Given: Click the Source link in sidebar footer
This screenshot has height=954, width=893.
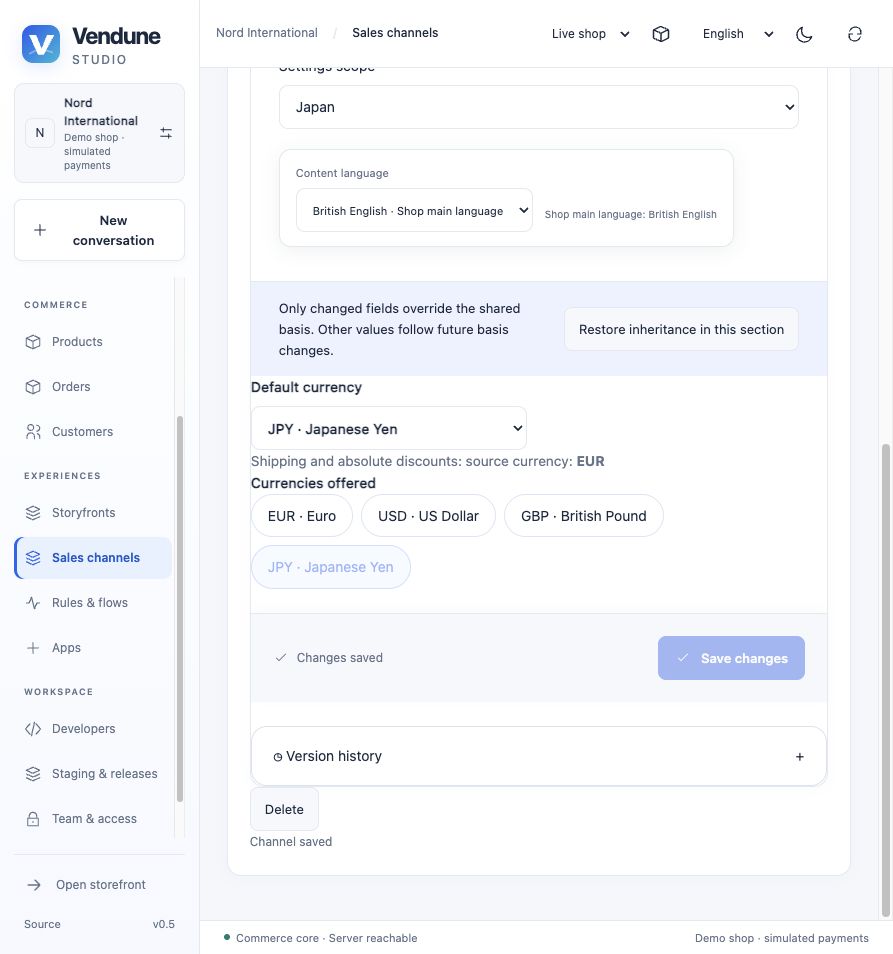Looking at the screenshot, I should point(42,924).
